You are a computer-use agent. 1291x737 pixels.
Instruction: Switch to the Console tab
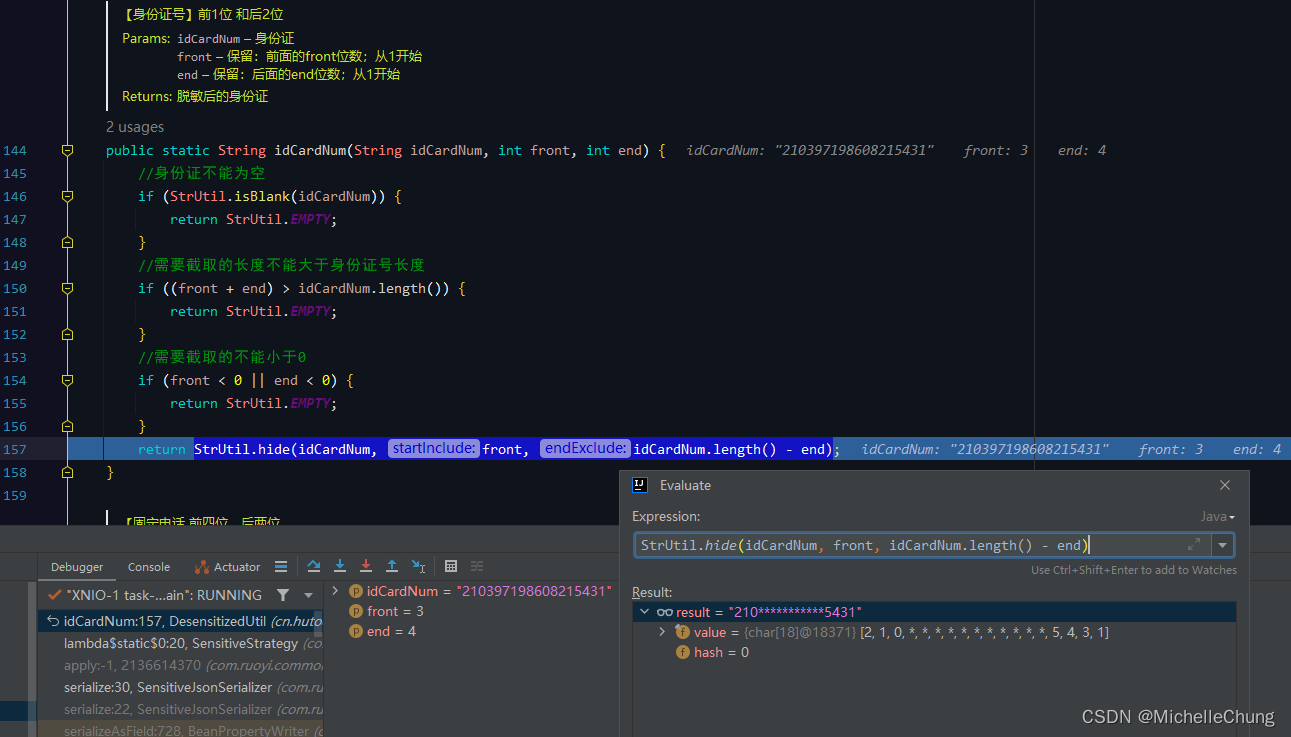tap(149, 567)
